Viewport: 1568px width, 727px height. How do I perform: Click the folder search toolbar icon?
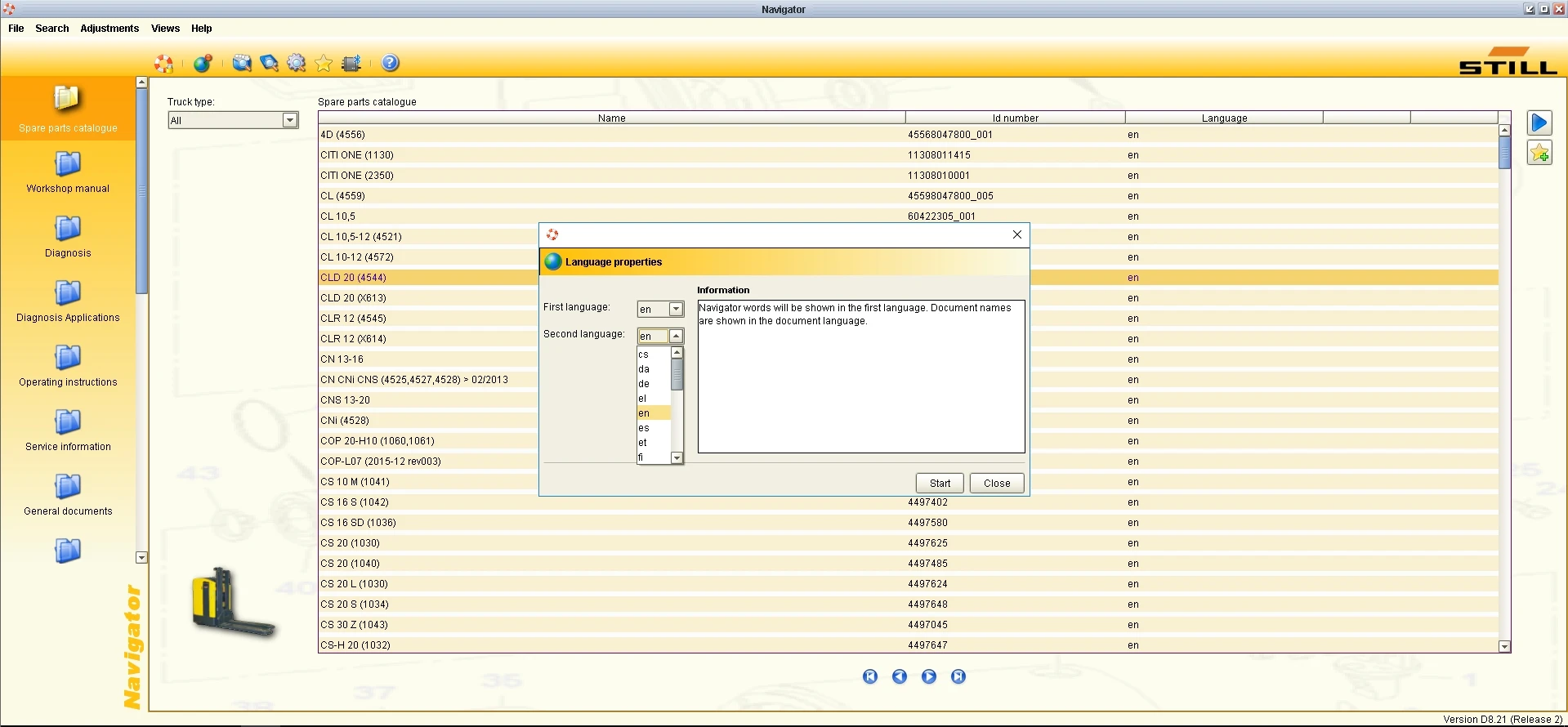tap(241, 63)
